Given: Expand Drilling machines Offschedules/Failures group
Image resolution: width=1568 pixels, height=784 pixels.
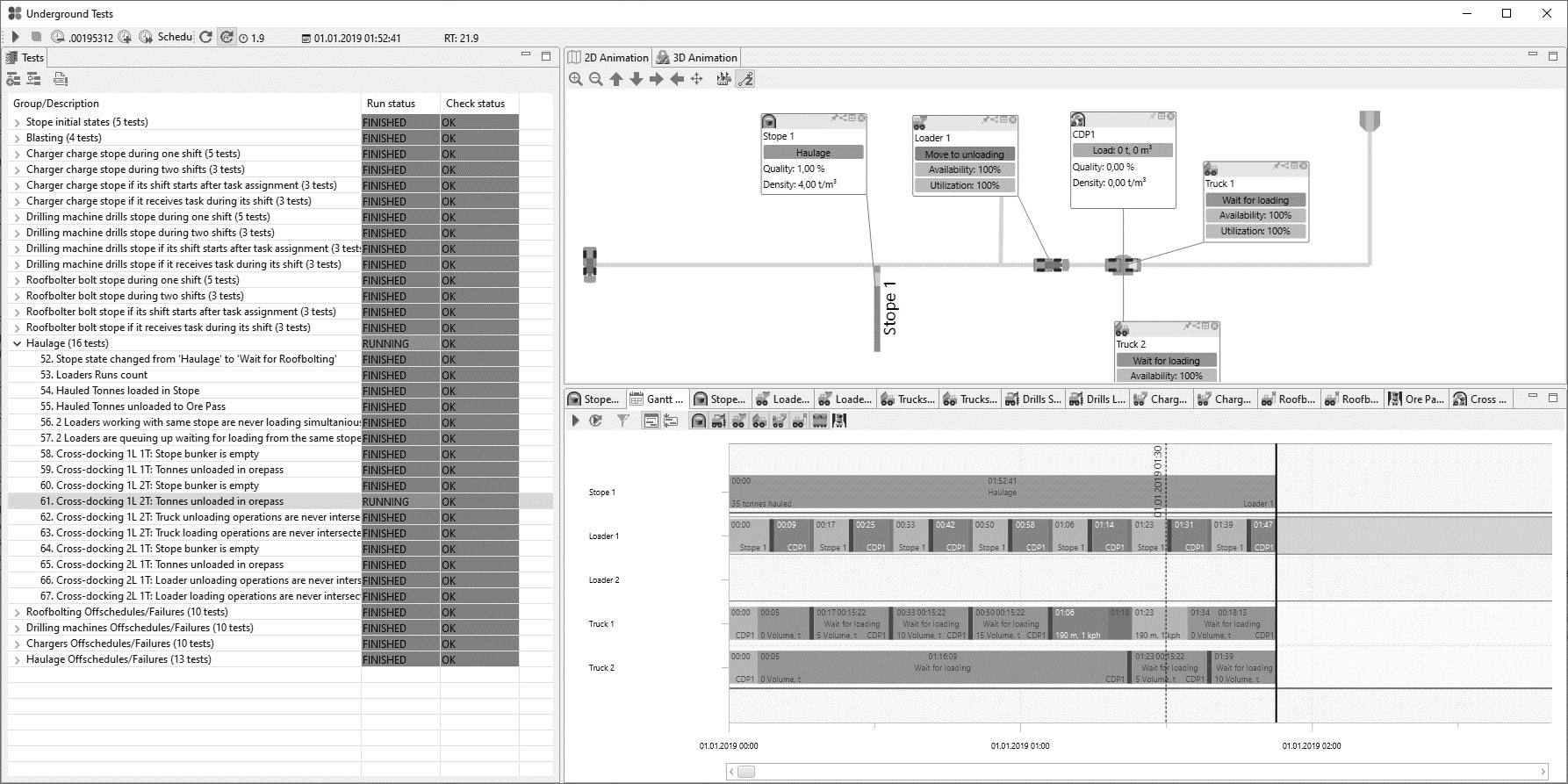Looking at the screenshot, I should [x=17, y=629].
